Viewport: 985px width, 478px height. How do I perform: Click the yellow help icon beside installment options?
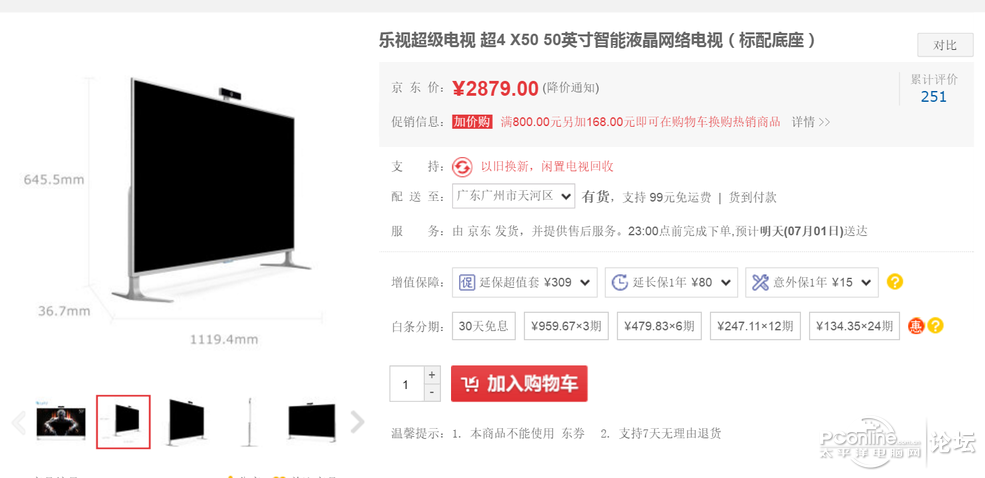tap(935, 326)
